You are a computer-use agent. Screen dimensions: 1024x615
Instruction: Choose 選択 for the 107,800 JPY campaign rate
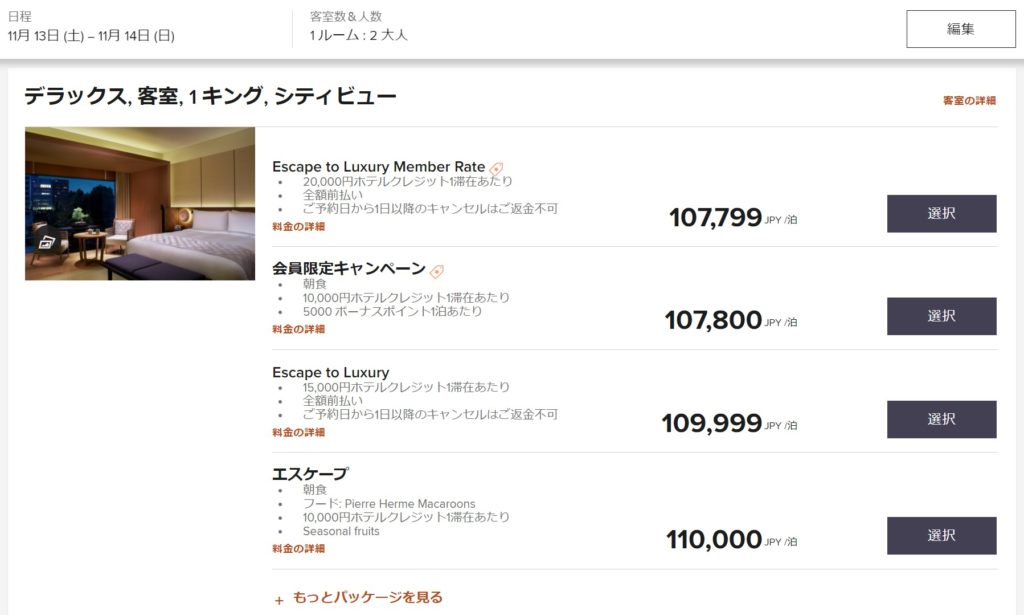pyautogui.click(x=941, y=316)
